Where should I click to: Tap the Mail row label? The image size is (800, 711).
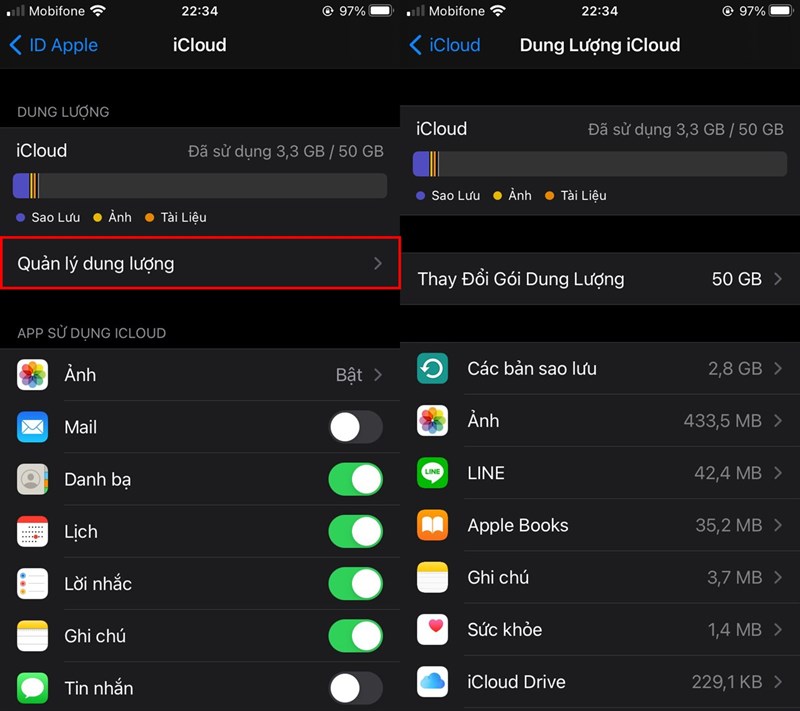coord(81,427)
